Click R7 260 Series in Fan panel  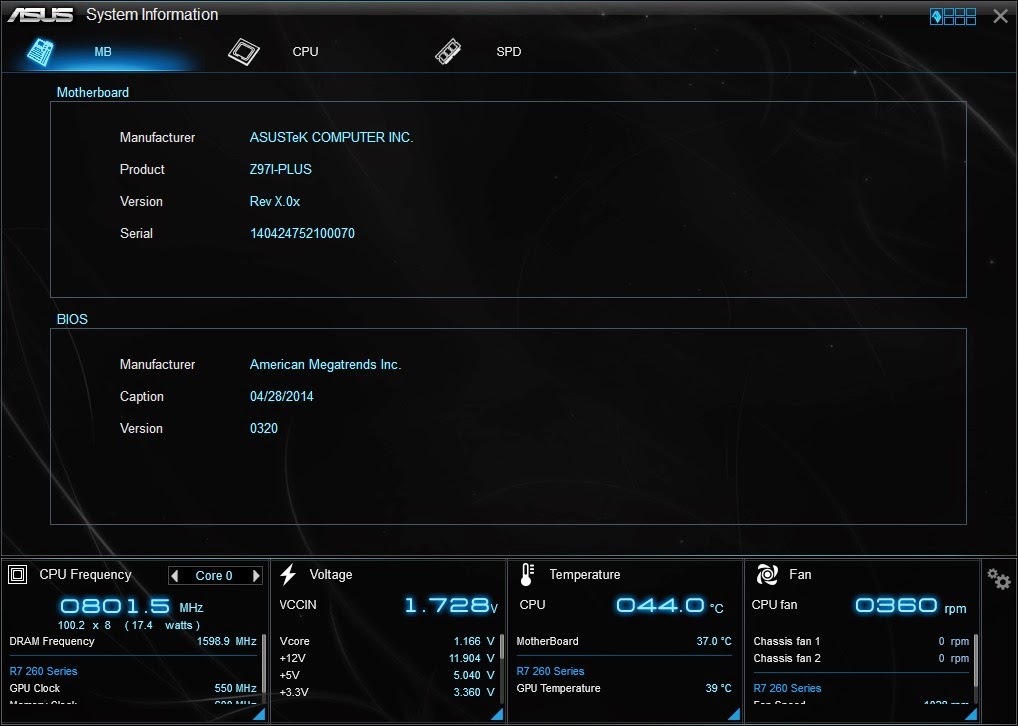(x=788, y=688)
